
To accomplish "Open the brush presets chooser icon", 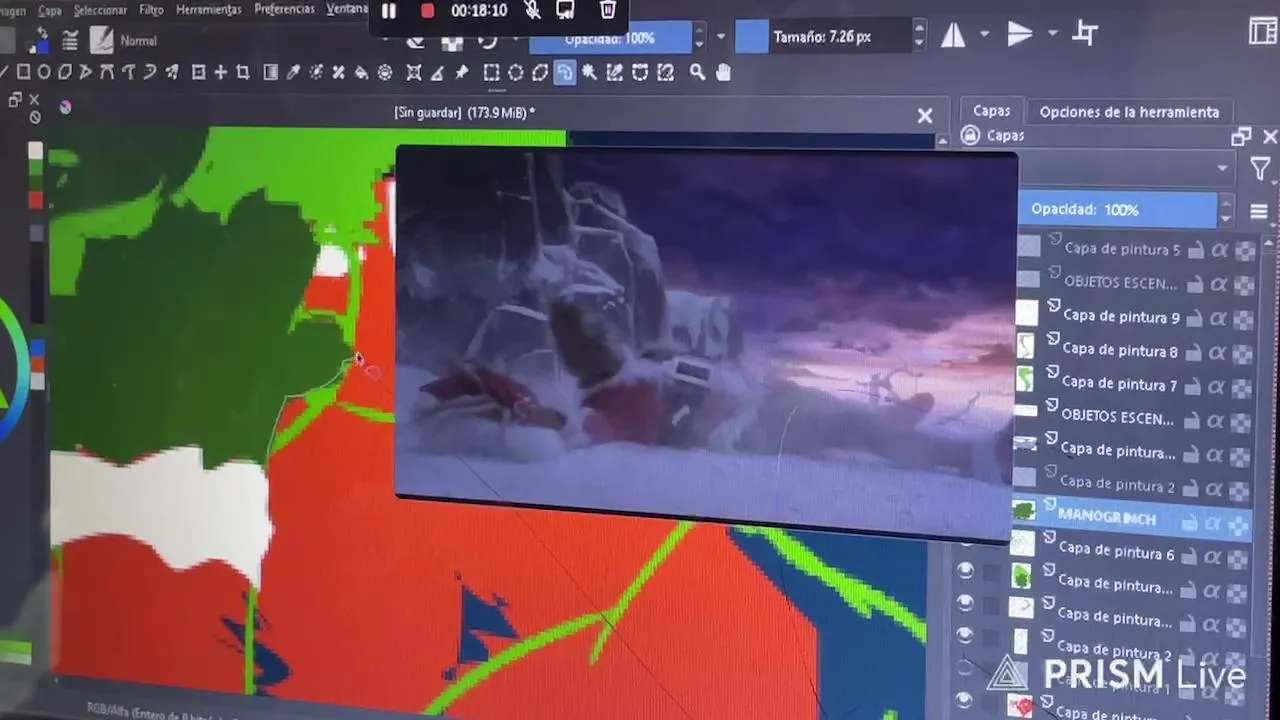I will pos(70,40).
